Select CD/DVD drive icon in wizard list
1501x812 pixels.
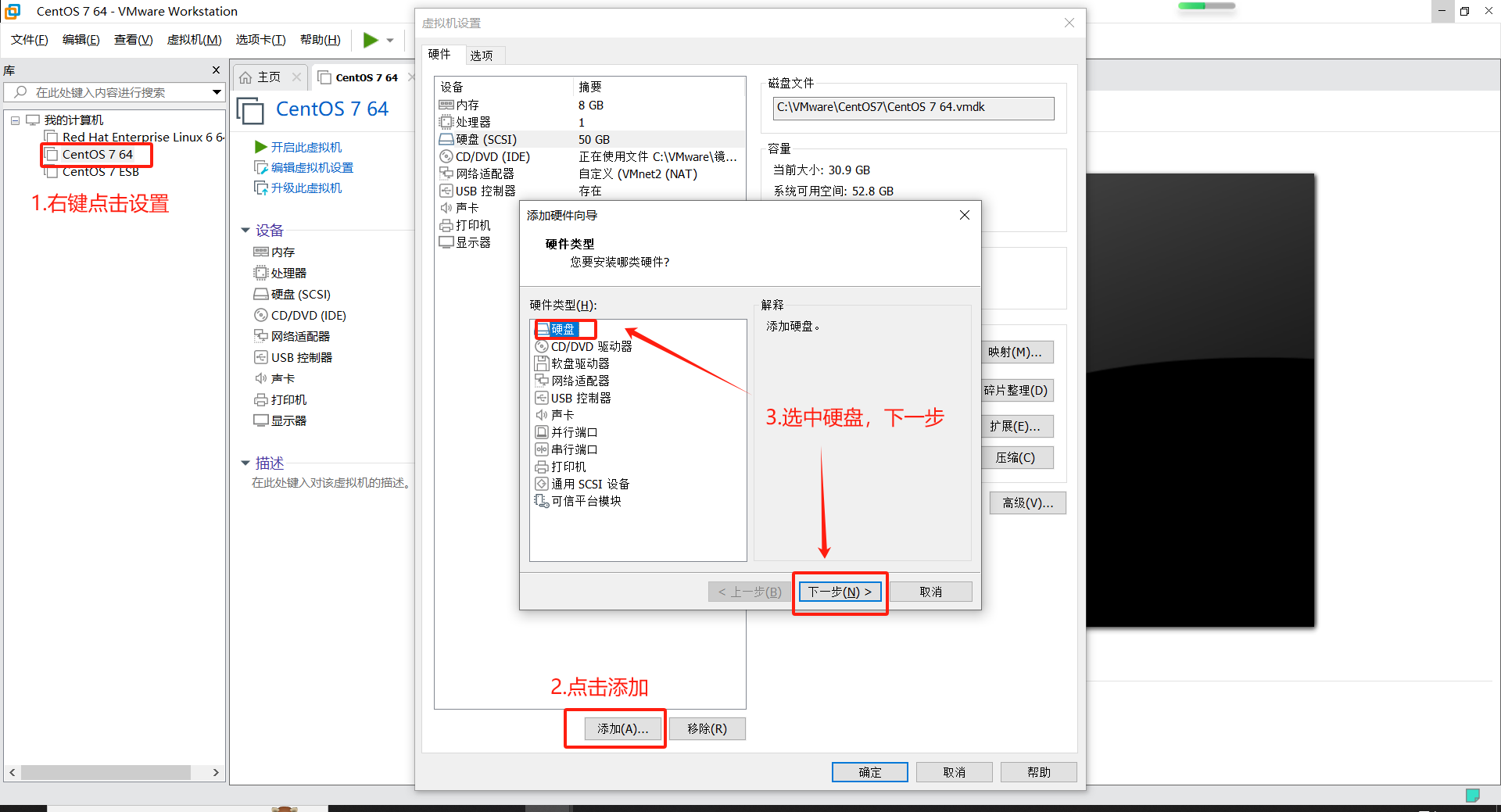tap(542, 346)
